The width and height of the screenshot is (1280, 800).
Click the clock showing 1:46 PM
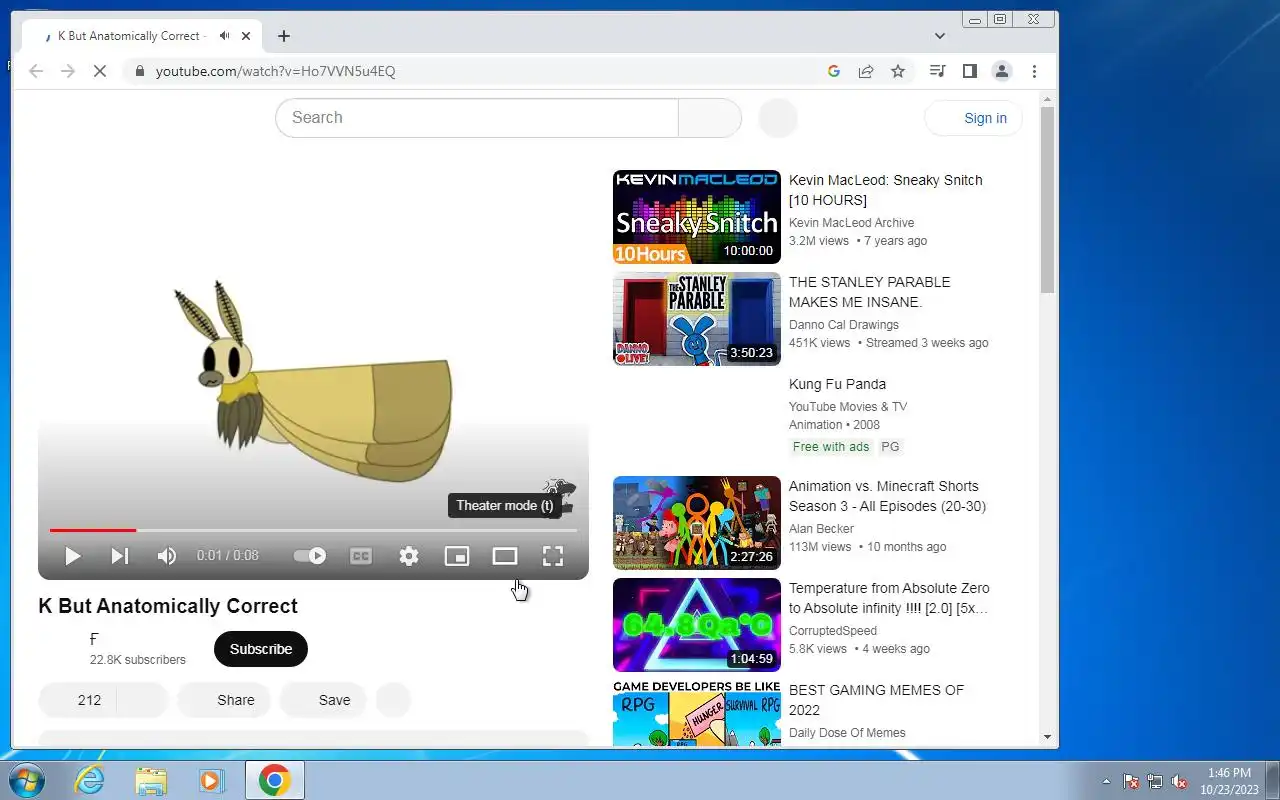coord(1229,773)
